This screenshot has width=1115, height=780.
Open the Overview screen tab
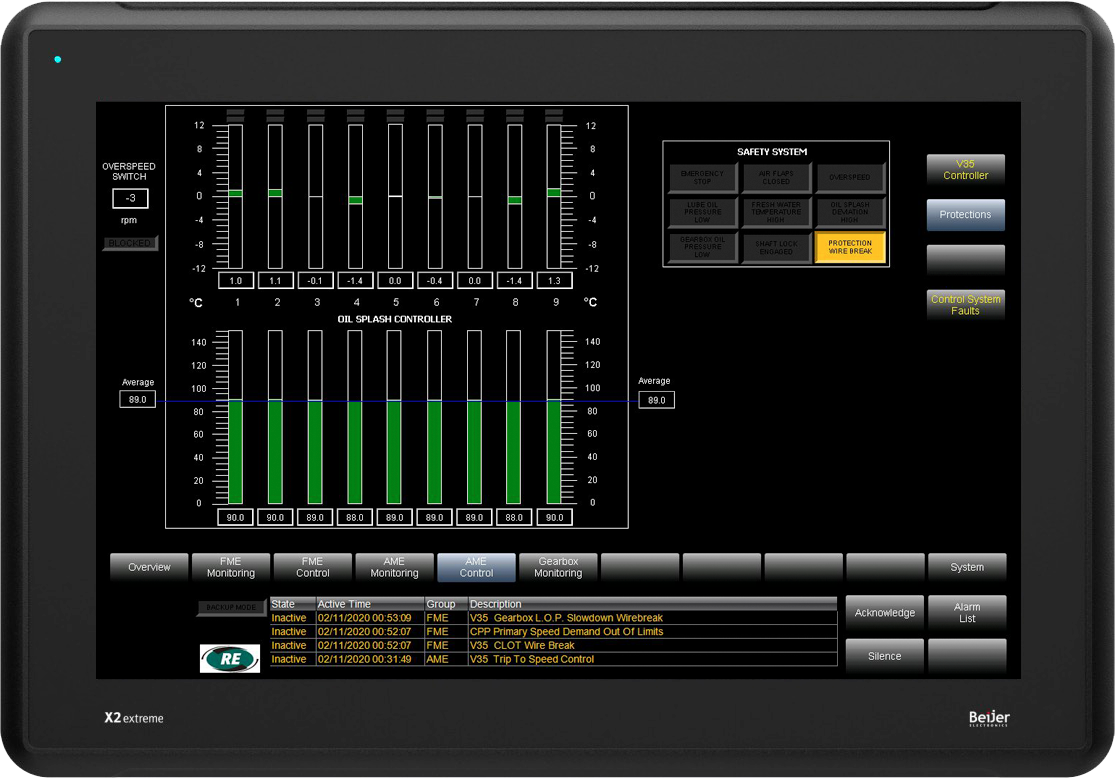(x=149, y=567)
